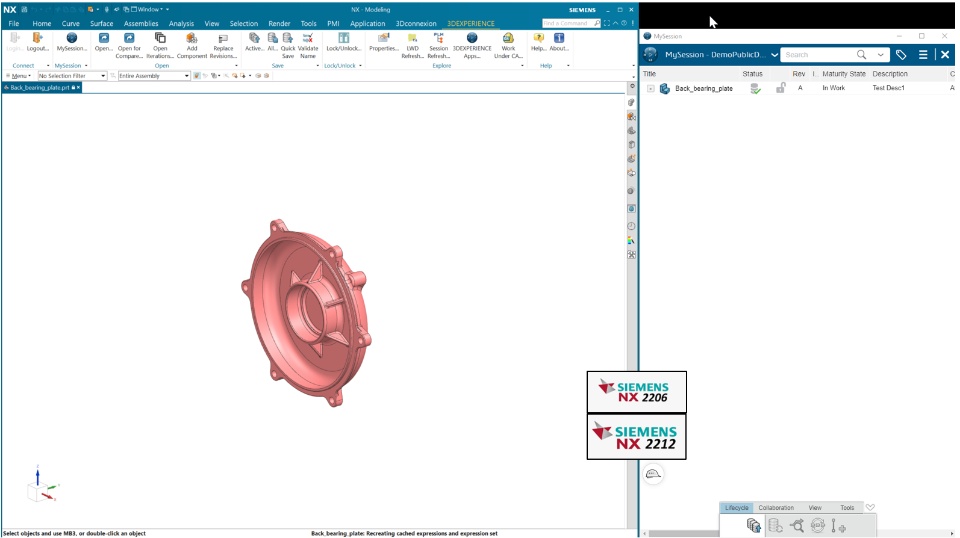Switch to Tools tab in MySession bottom bar

tap(847, 507)
